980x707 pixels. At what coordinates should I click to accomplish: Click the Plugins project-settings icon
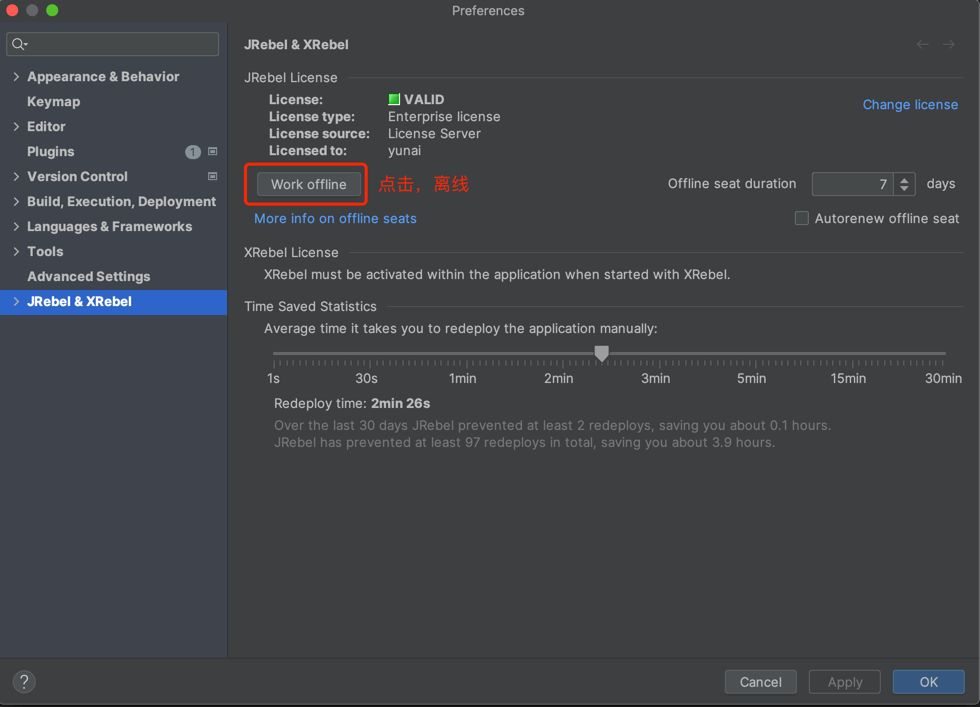click(x=212, y=151)
